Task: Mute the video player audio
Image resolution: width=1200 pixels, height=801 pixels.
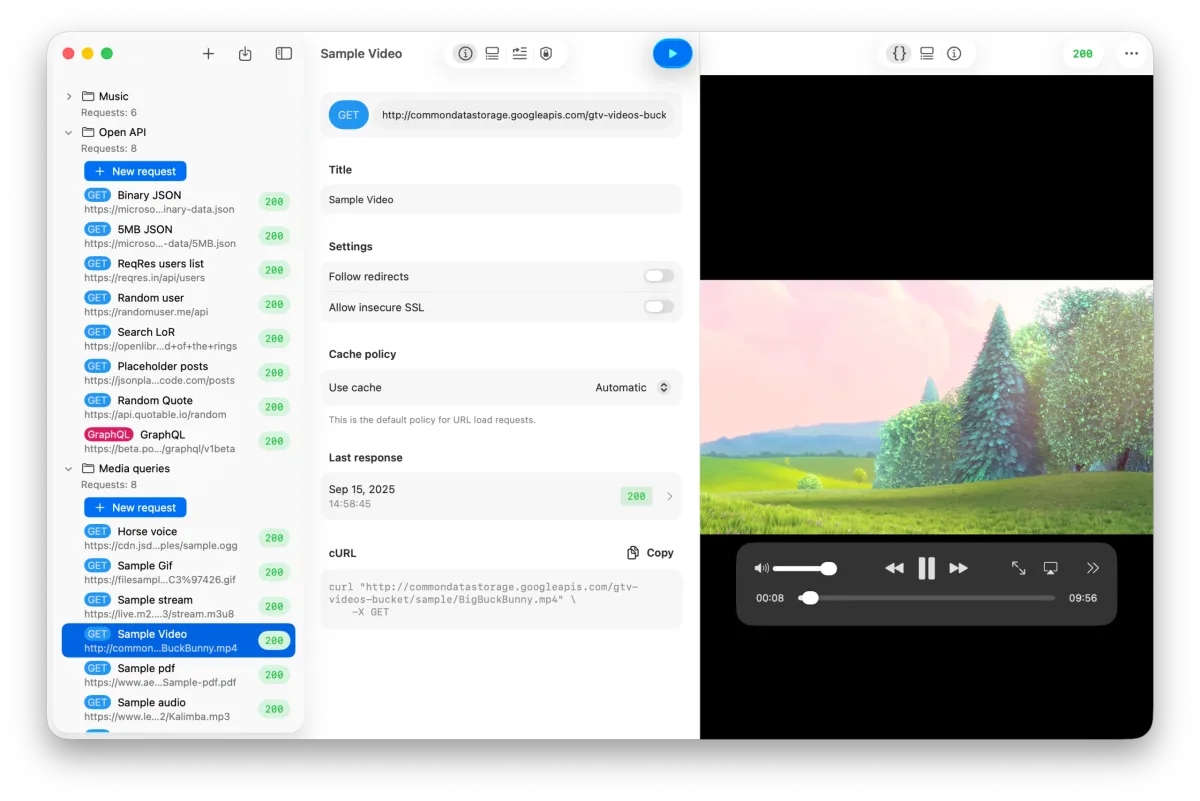Action: tap(761, 567)
